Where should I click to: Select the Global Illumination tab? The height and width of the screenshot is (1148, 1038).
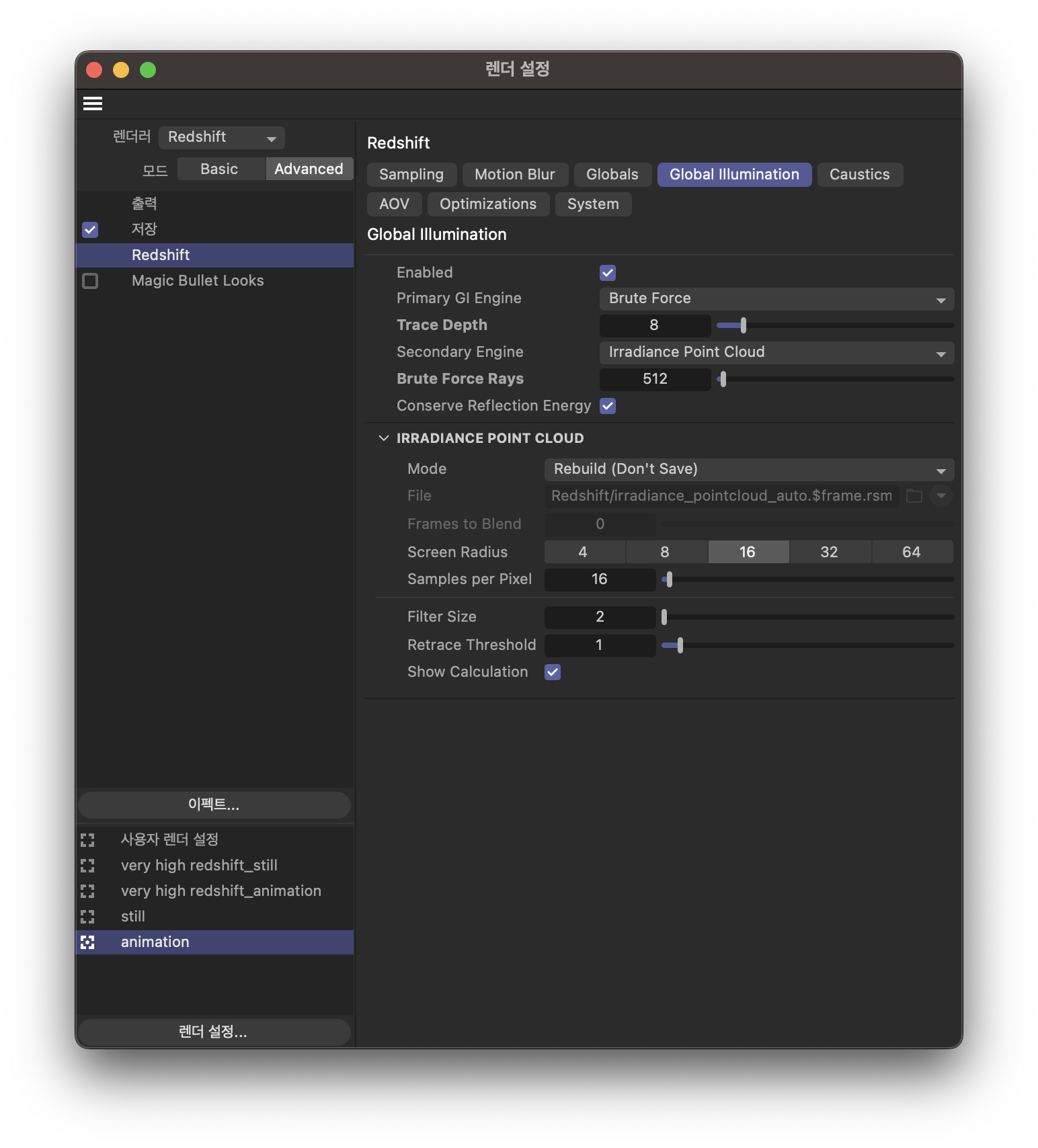pos(734,175)
